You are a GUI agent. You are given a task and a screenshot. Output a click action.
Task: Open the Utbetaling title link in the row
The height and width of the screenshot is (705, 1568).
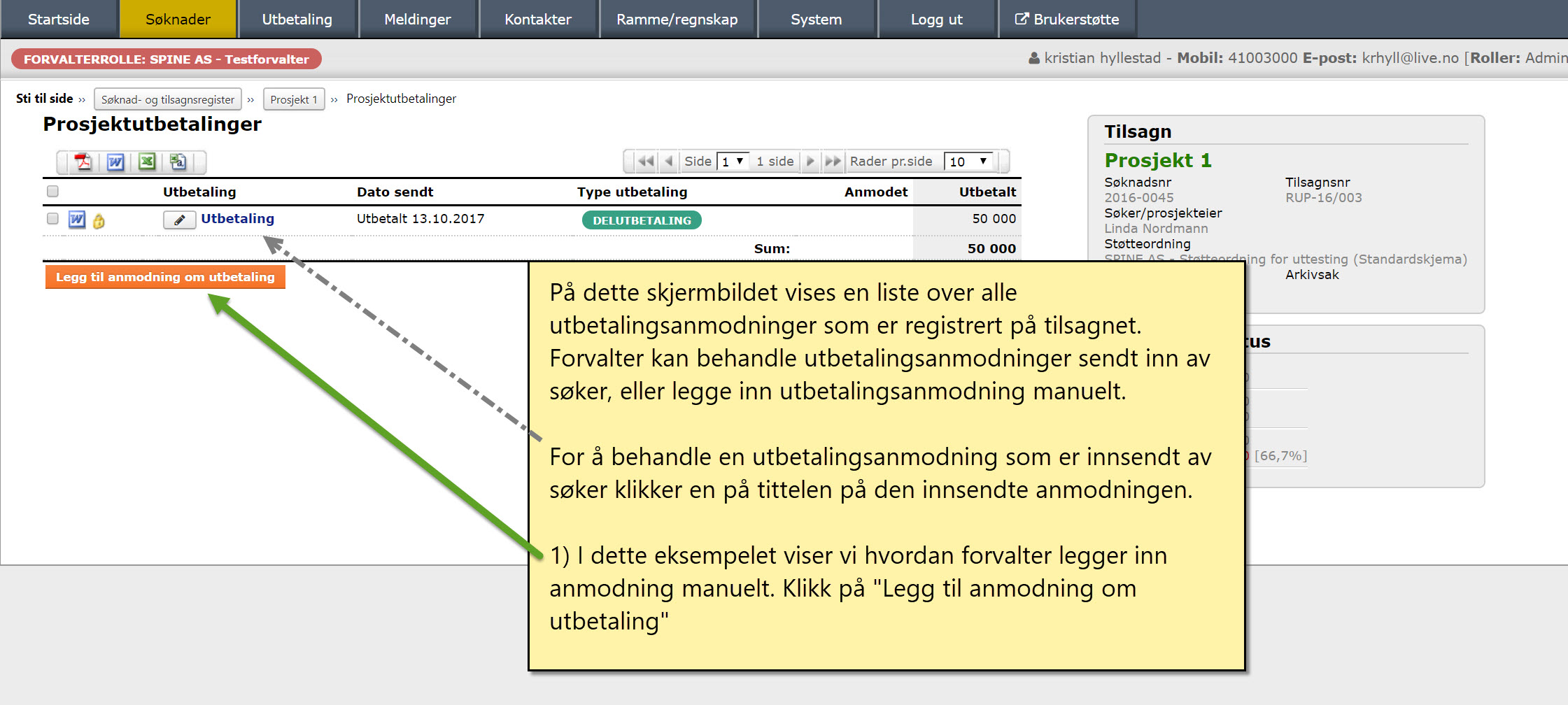point(238,218)
